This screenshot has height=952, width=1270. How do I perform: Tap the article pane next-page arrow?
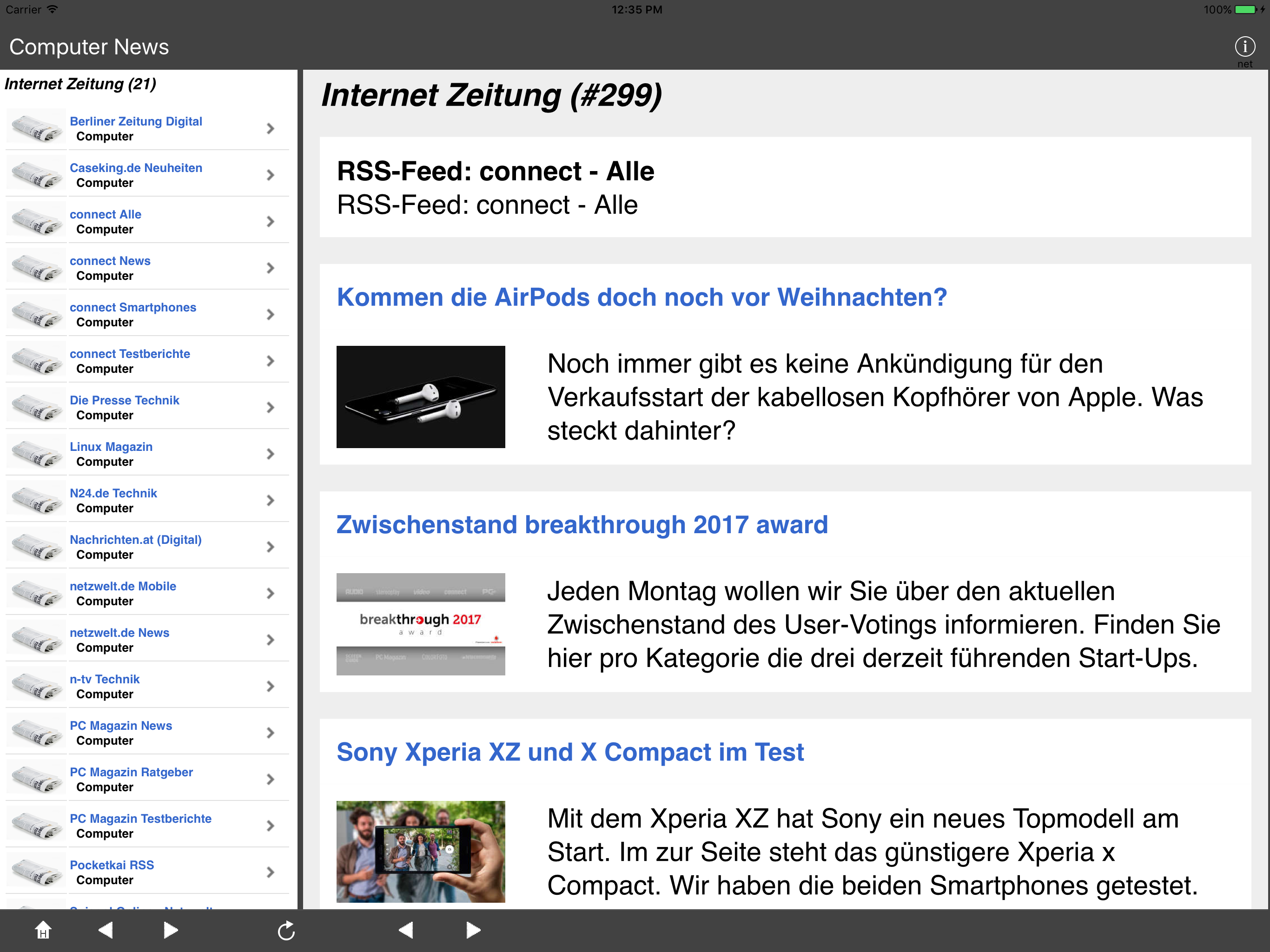coord(473,930)
